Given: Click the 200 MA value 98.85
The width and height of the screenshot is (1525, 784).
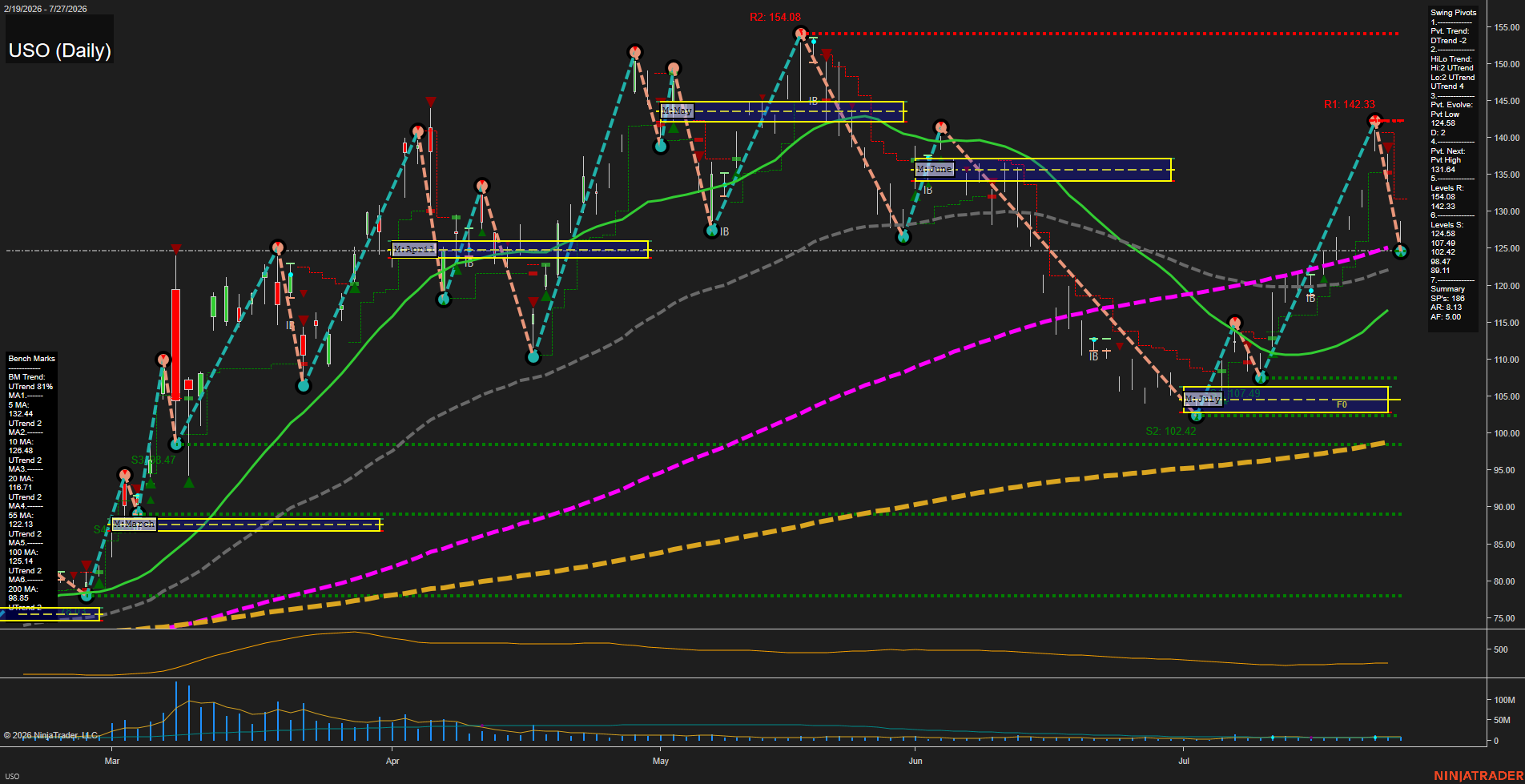Looking at the screenshot, I should point(18,598).
